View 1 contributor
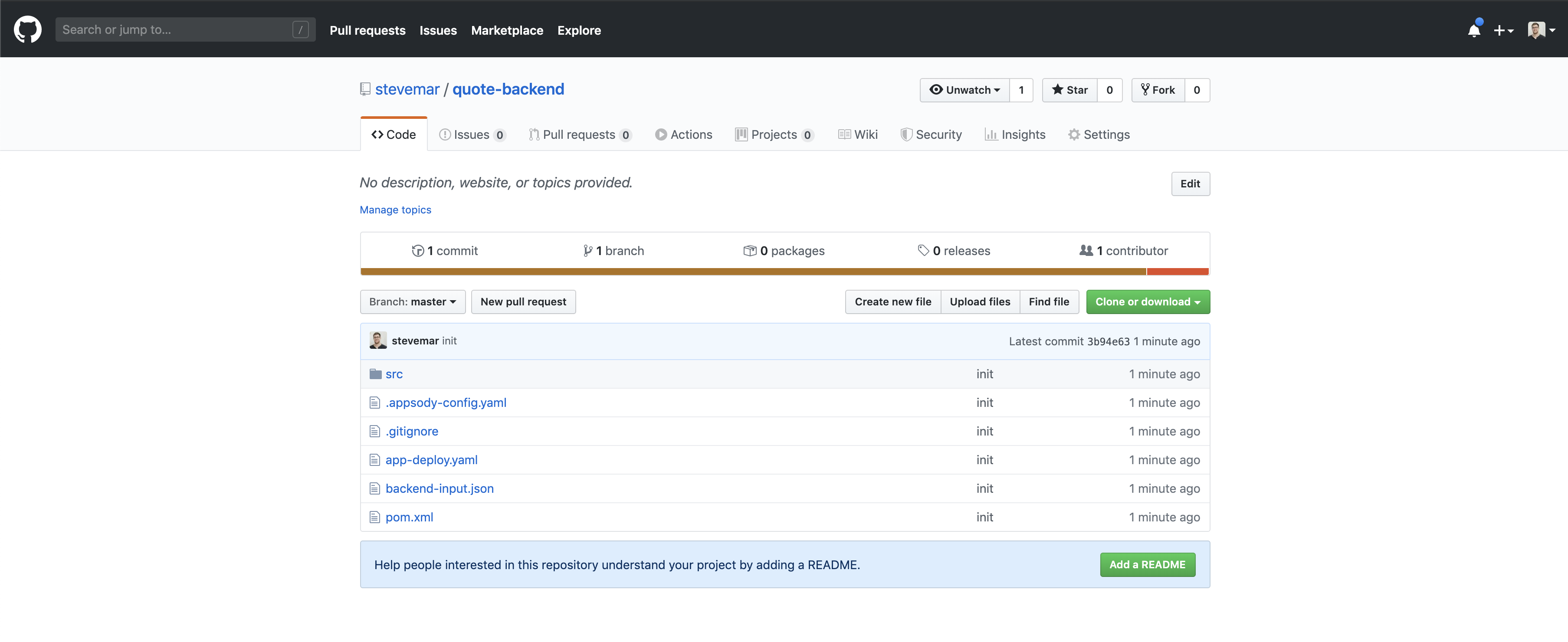The width and height of the screenshot is (1568, 642). [1123, 250]
